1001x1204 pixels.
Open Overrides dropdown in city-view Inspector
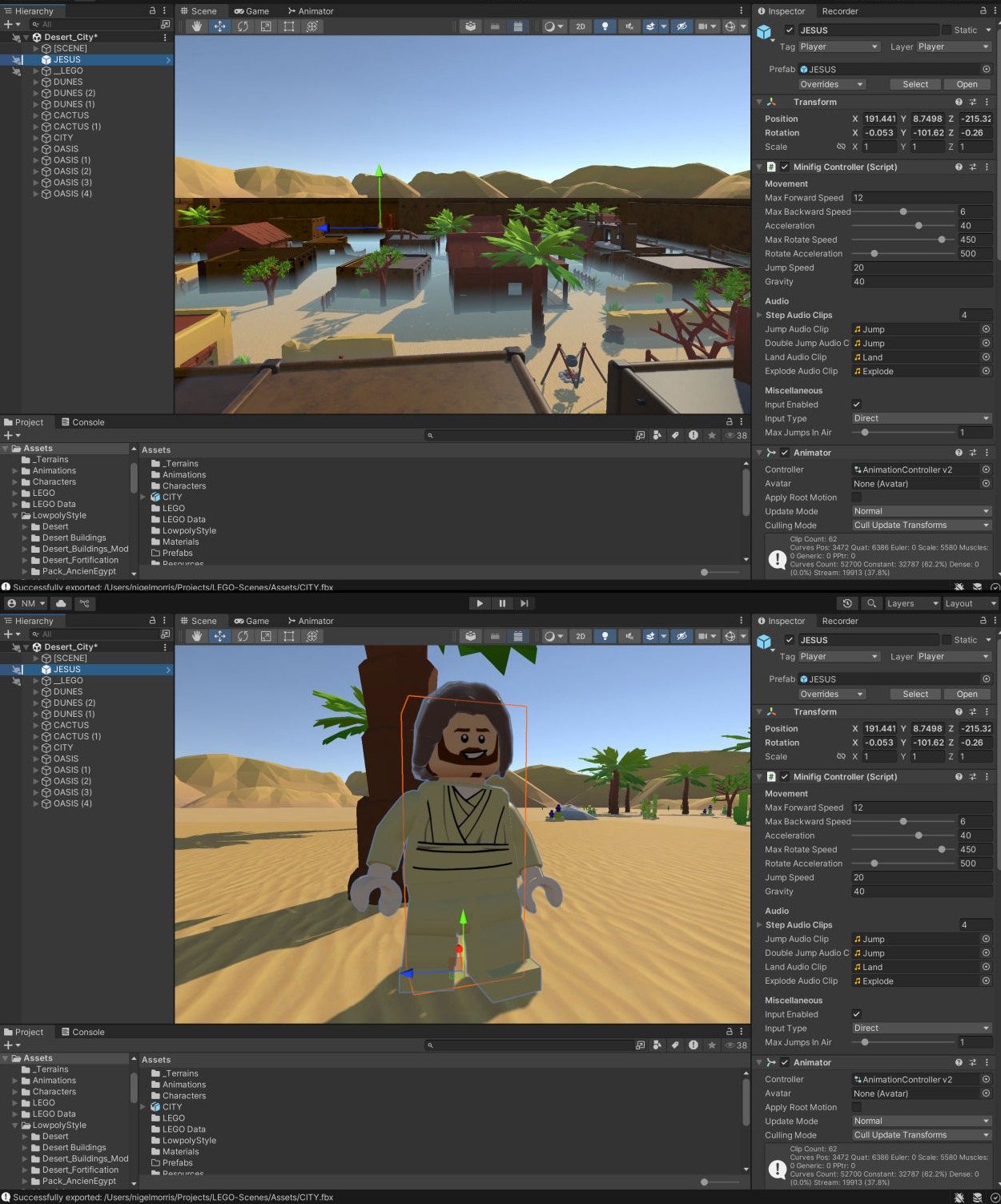coord(832,84)
